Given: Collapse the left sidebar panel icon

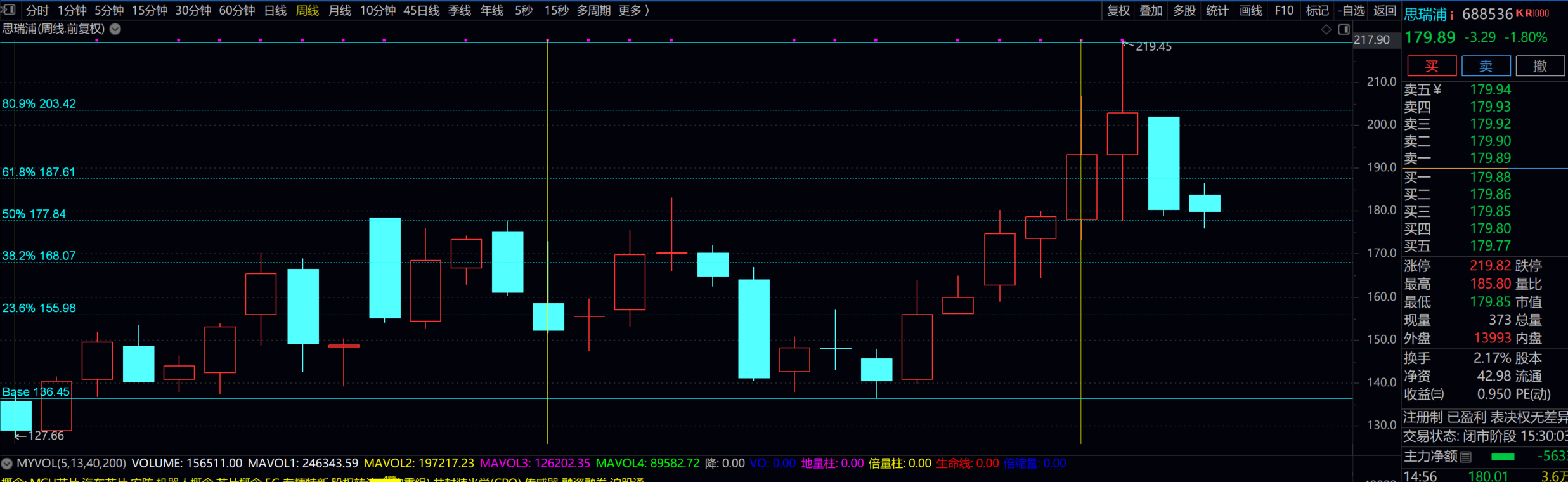Looking at the screenshot, I should point(8,10).
